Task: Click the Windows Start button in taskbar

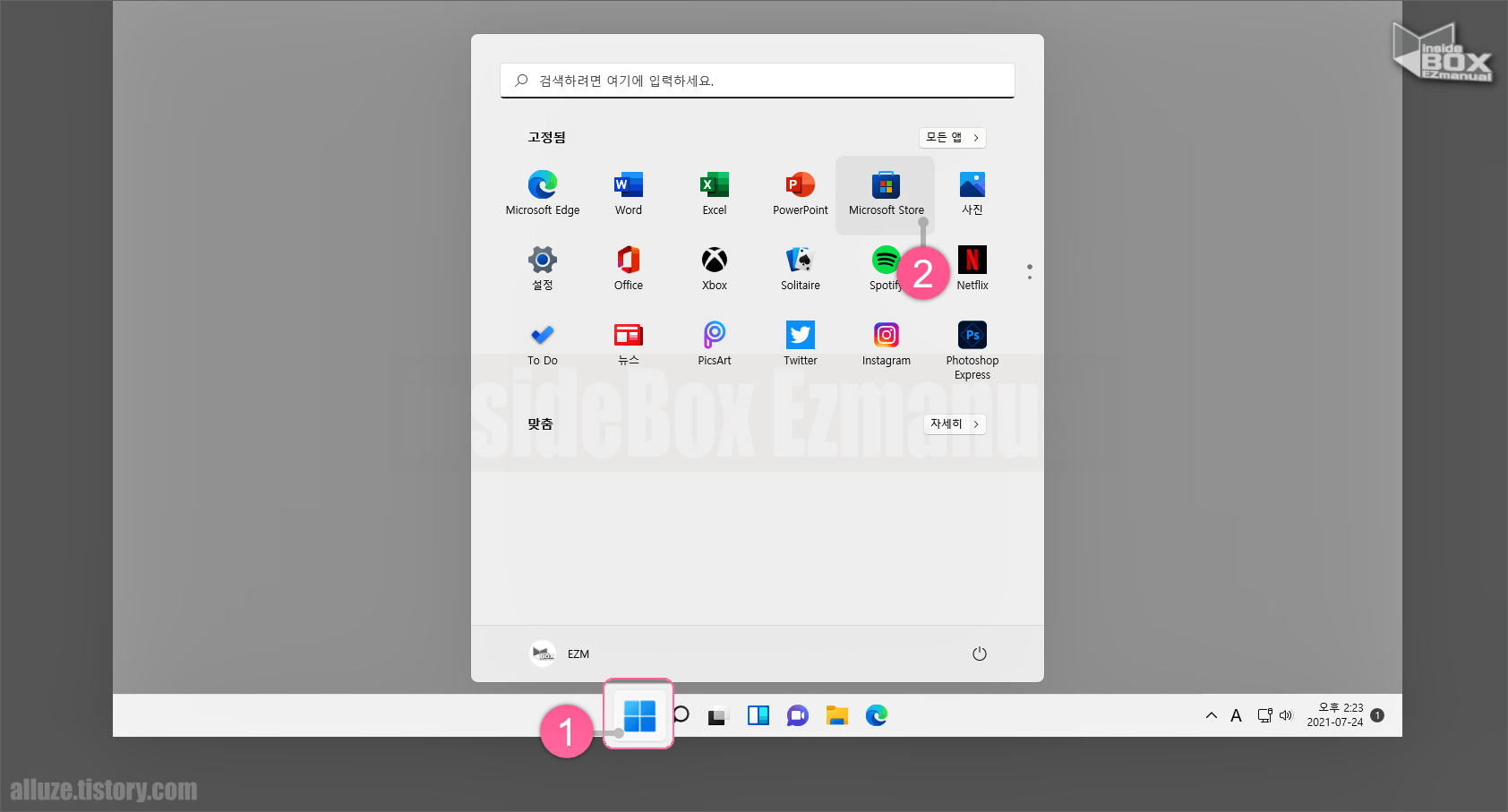Action: coord(639,715)
